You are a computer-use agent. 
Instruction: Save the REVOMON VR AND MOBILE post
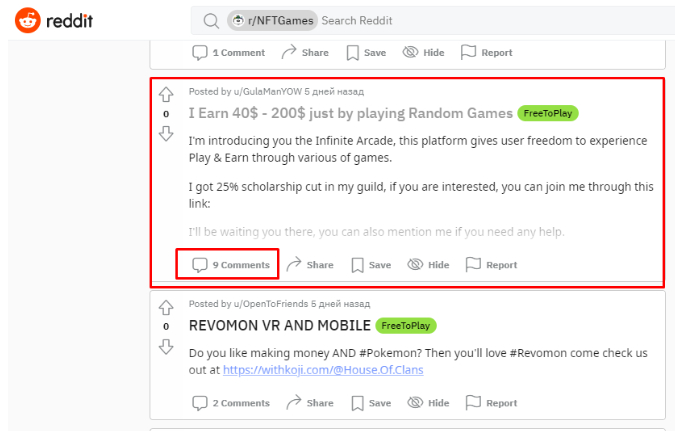click(x=369, y=403)
